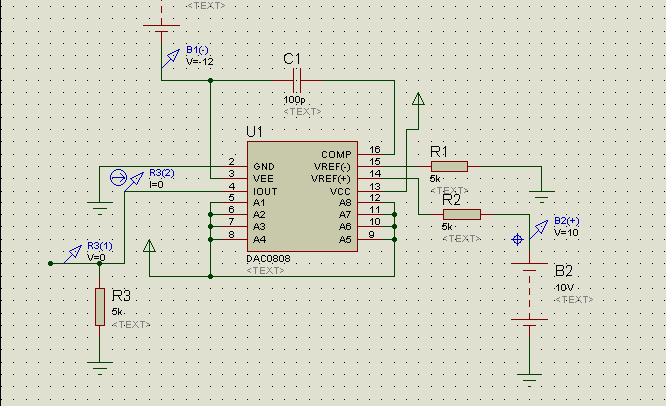Select resistor R3 symbol

tap(100, 307)
